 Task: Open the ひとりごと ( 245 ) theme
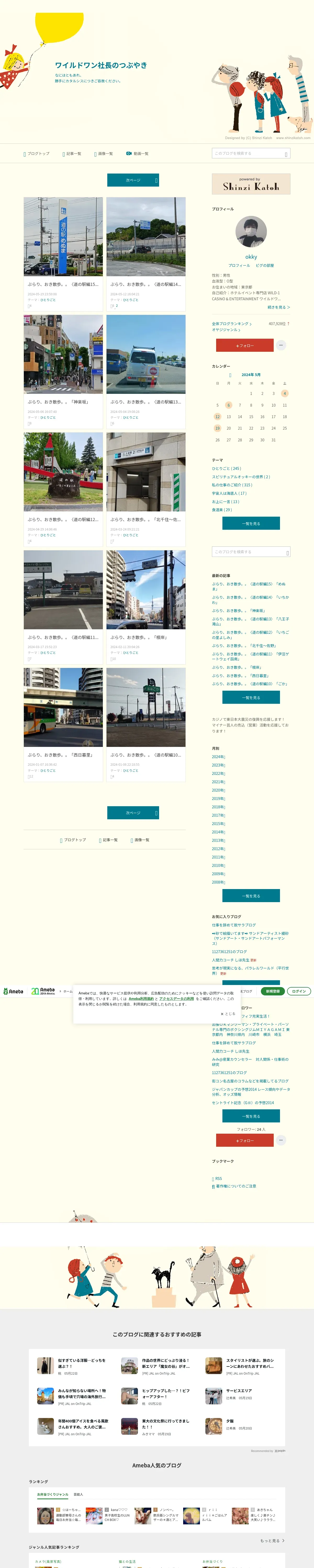click(x=227, y=469)
